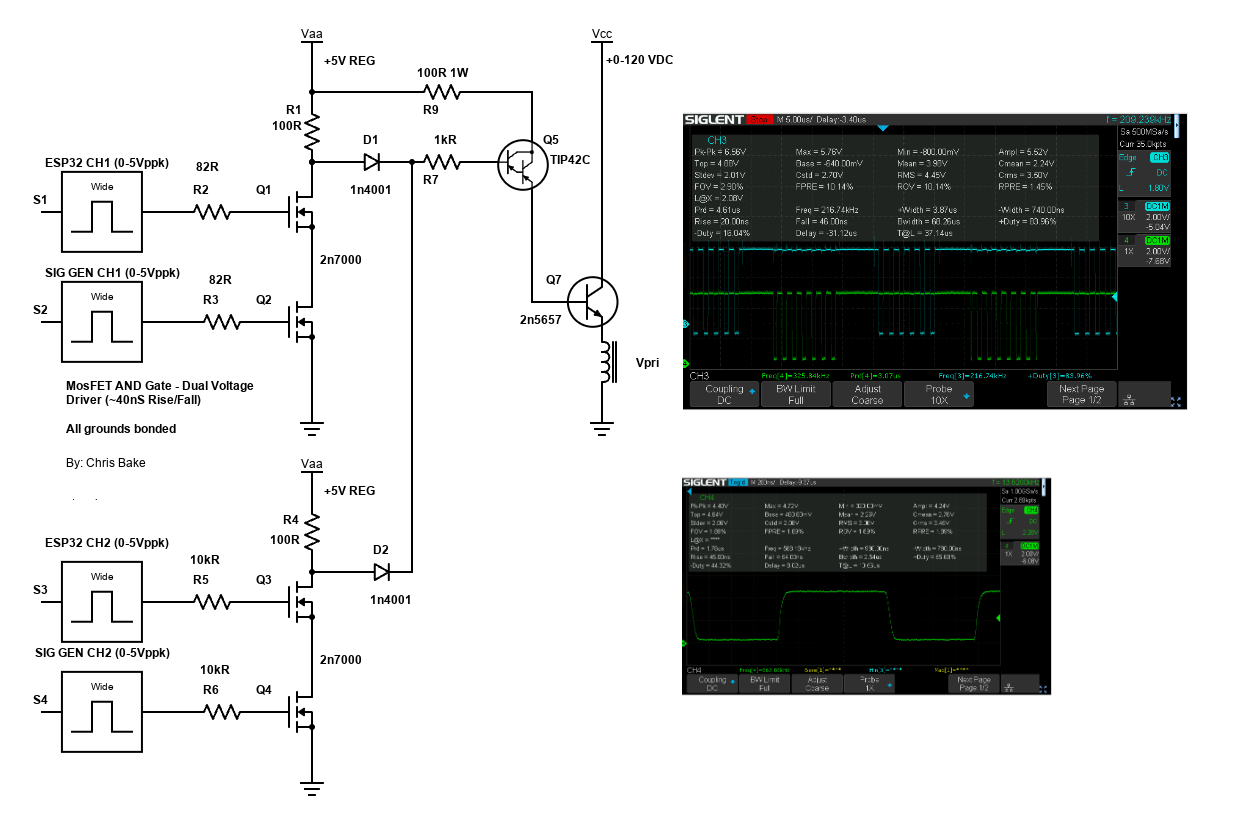
Task: Toggle BW Limit Full in the CH3 scope
Action: 796,394
